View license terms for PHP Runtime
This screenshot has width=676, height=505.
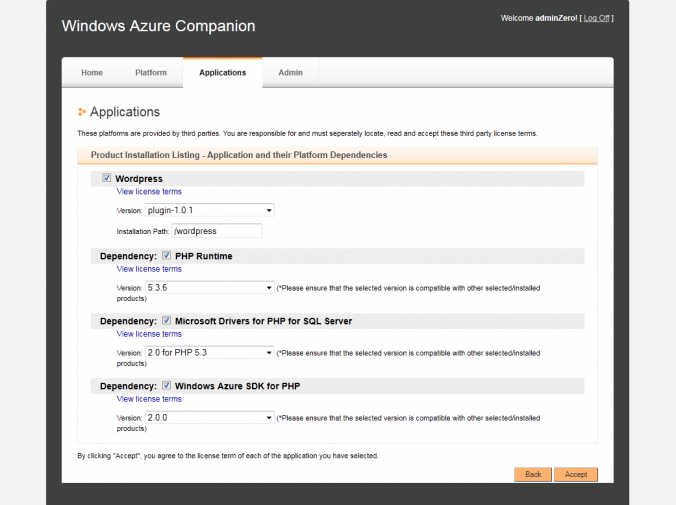149,269
